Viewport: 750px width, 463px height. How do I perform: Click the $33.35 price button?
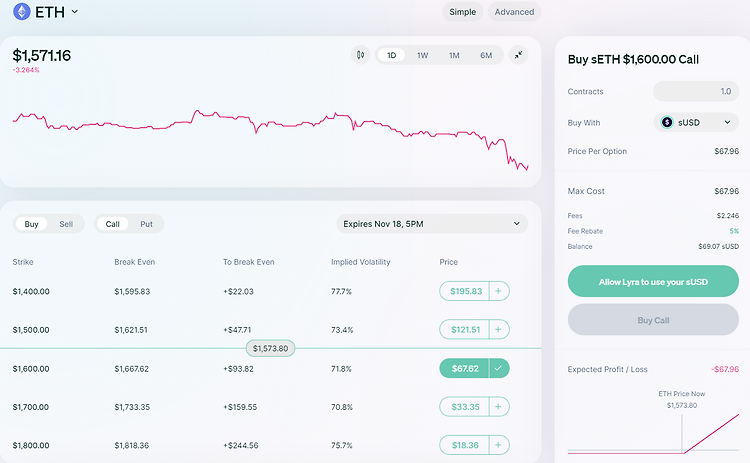coord(465,407)
